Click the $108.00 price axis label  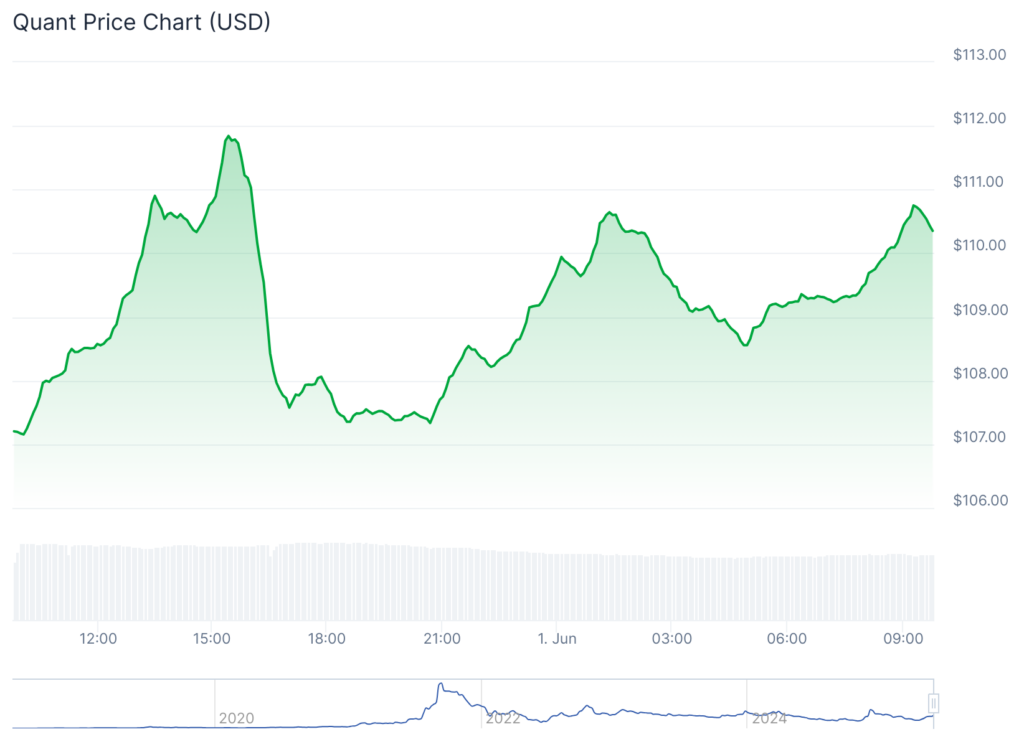pos(978,374)
